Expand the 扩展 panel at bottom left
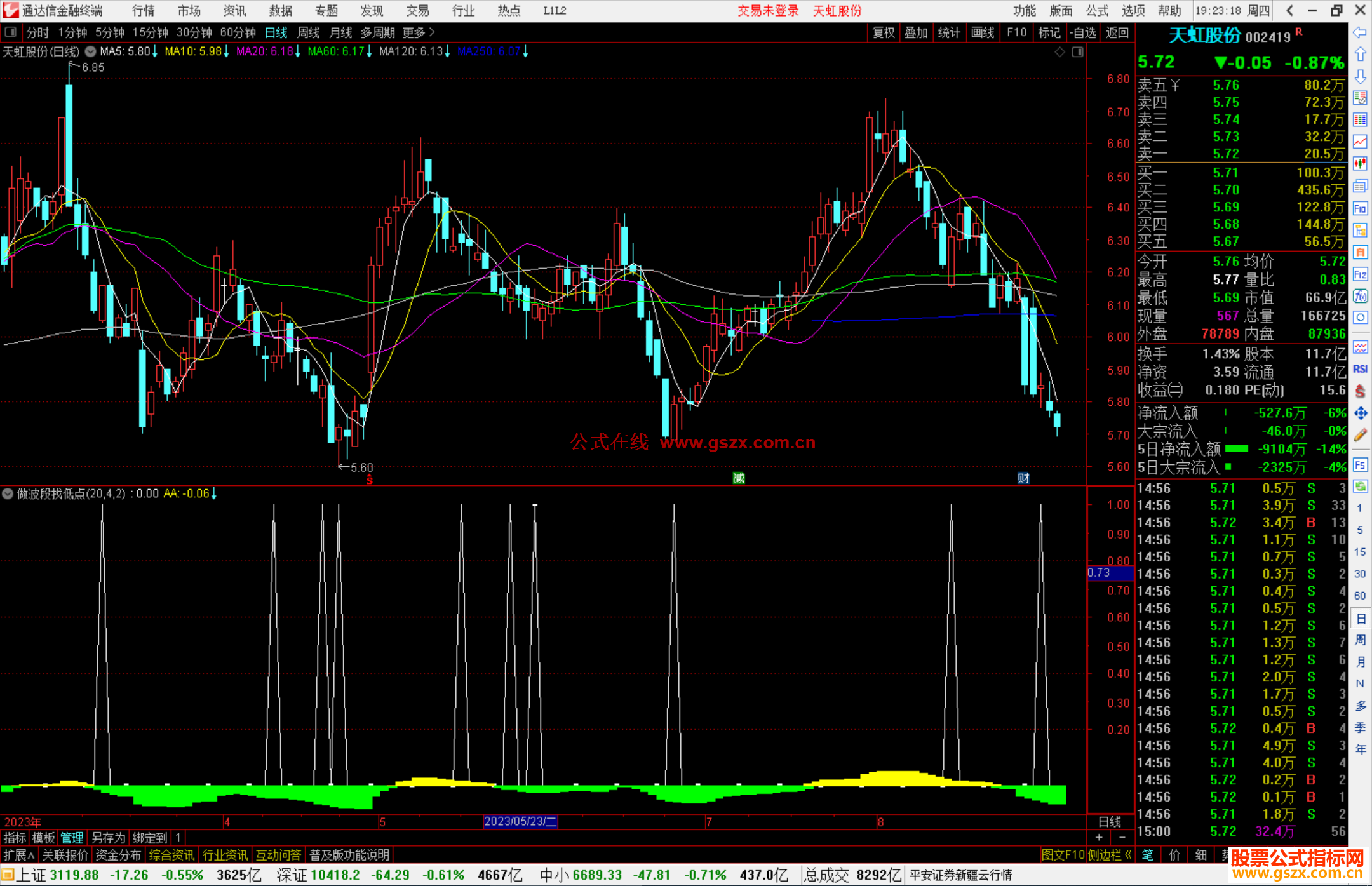The height and width of the screenshot is (886, 1372). point(18,855)
